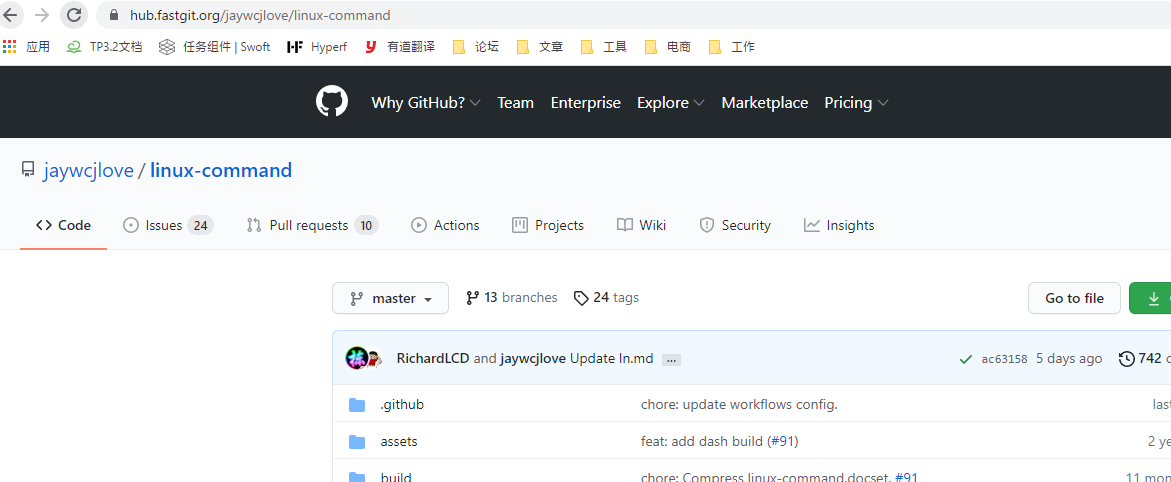Open the TP3.2文档 bookmark

tap(104, 46)
